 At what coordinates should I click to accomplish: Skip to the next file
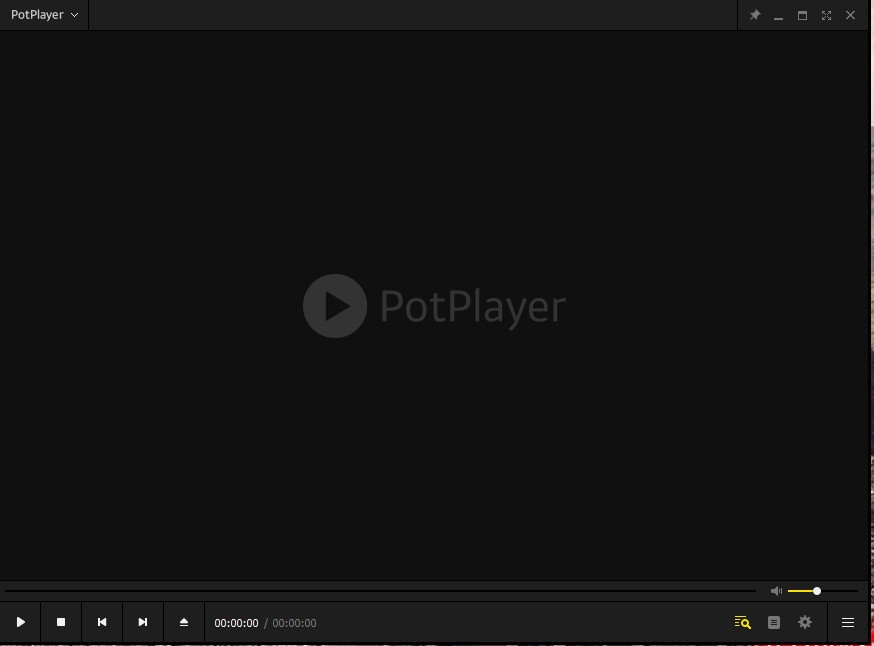[x=143, y=622]
